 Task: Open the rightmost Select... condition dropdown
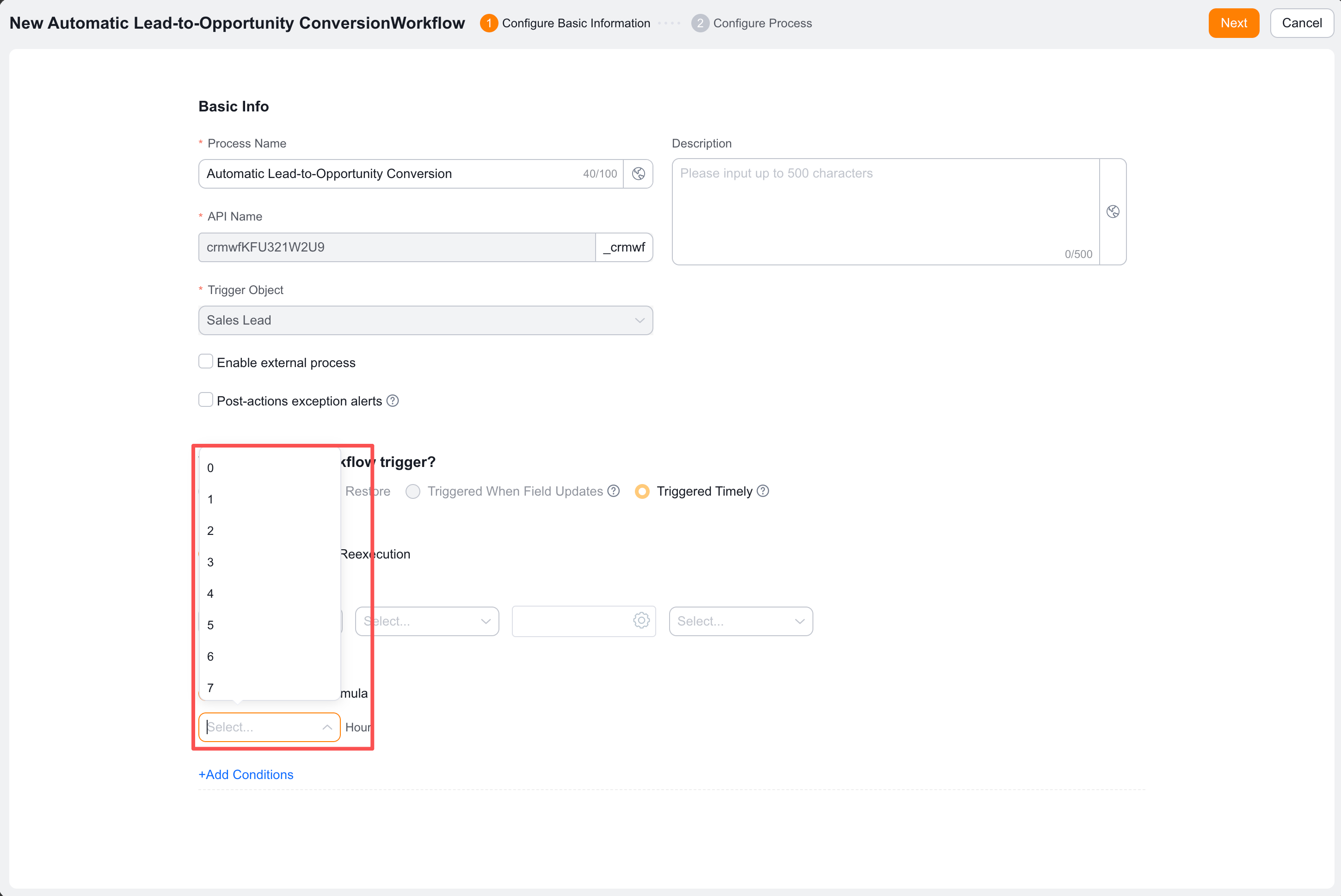tap(741, 621)
